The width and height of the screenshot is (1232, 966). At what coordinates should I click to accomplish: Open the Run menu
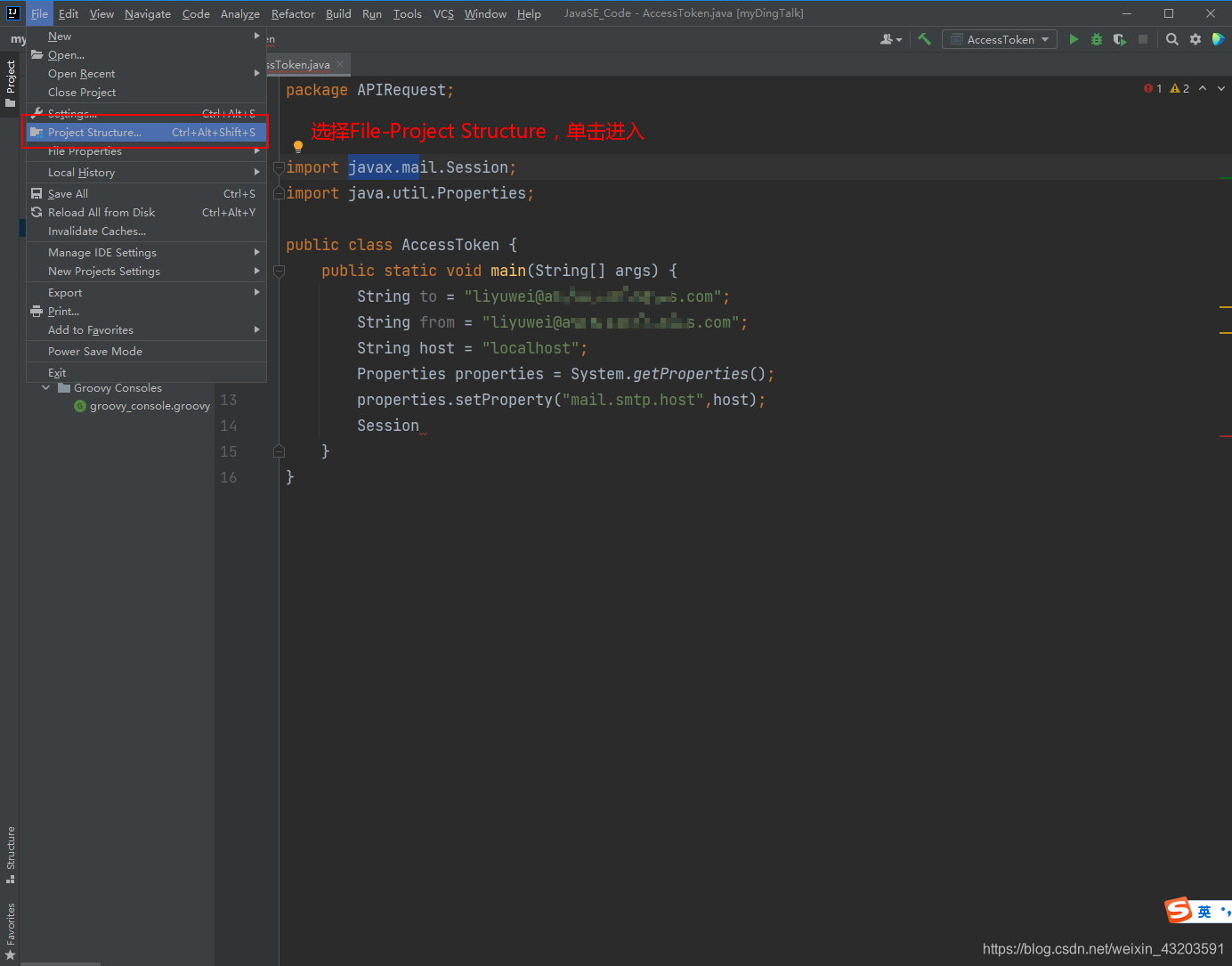pos(372,13)
